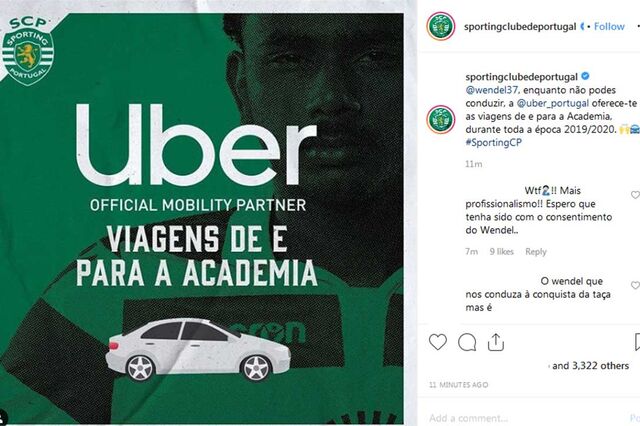Open the comment speech bubble icon

(467, 342)
